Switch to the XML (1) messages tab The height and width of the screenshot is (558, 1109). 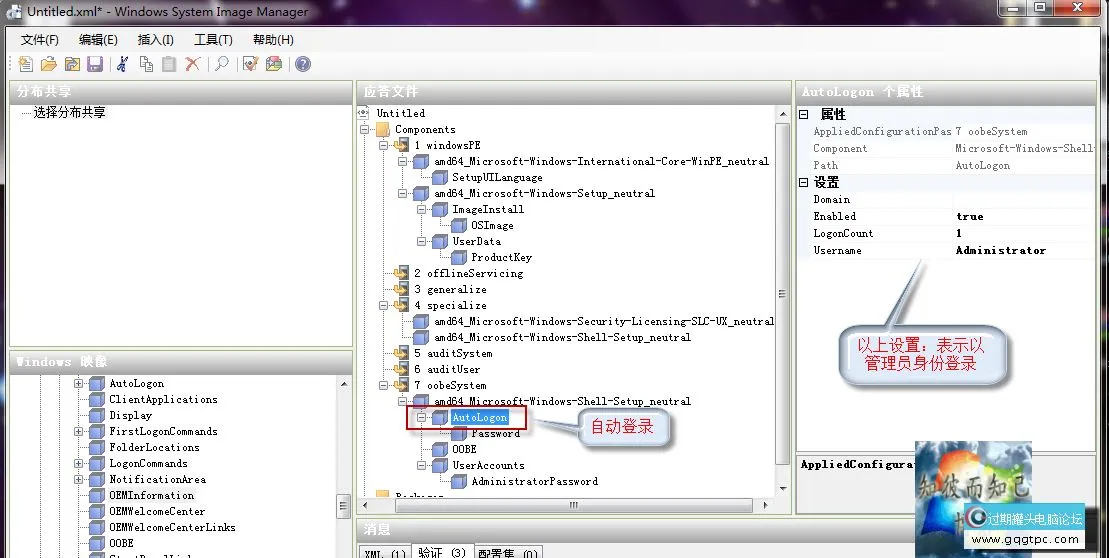[x=383, y=552]
